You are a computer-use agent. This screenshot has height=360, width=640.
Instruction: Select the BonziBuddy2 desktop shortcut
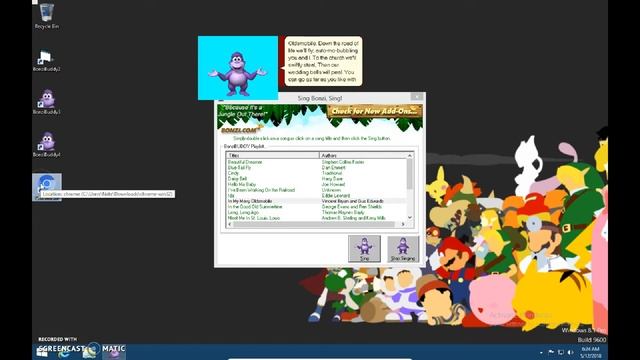point(47,60)
